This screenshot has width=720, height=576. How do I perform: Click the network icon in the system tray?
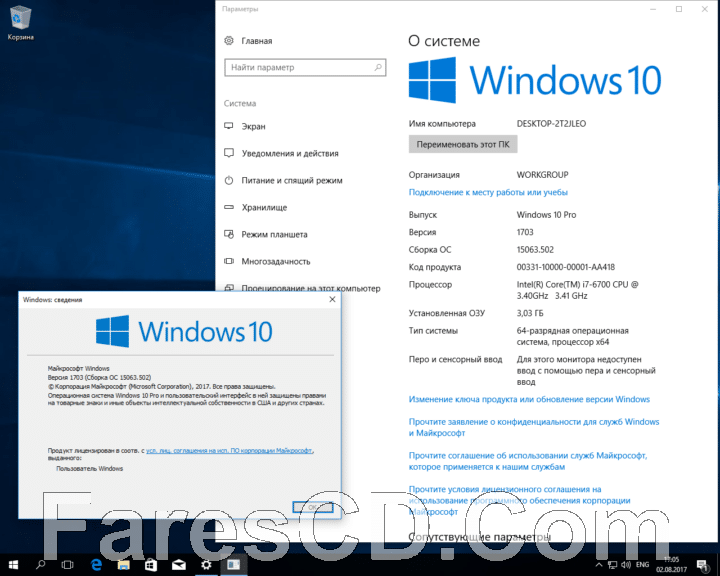[x=613, y=565]
